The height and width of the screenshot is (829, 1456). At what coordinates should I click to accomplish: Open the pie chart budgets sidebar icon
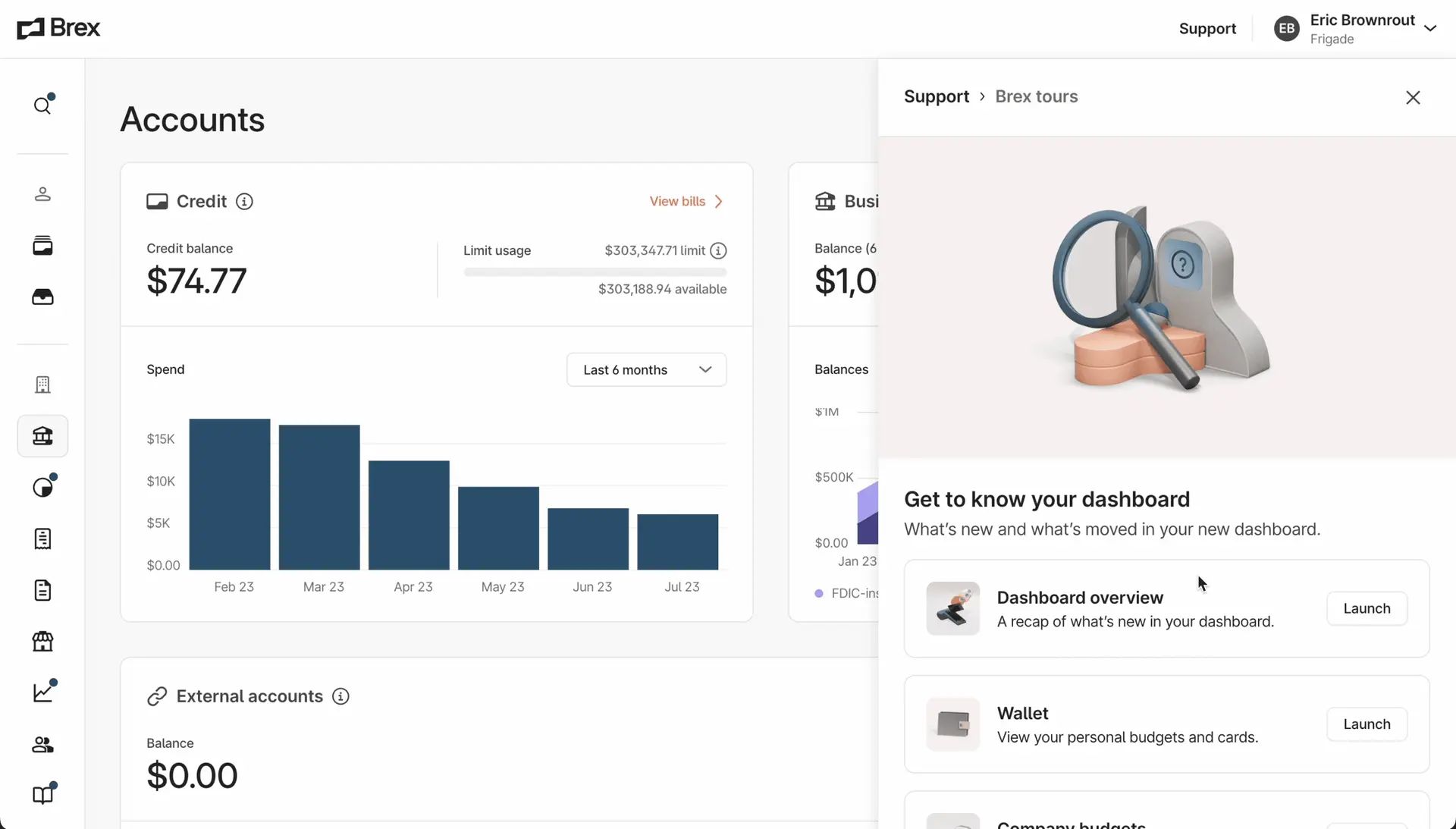(x=43, y=487)
